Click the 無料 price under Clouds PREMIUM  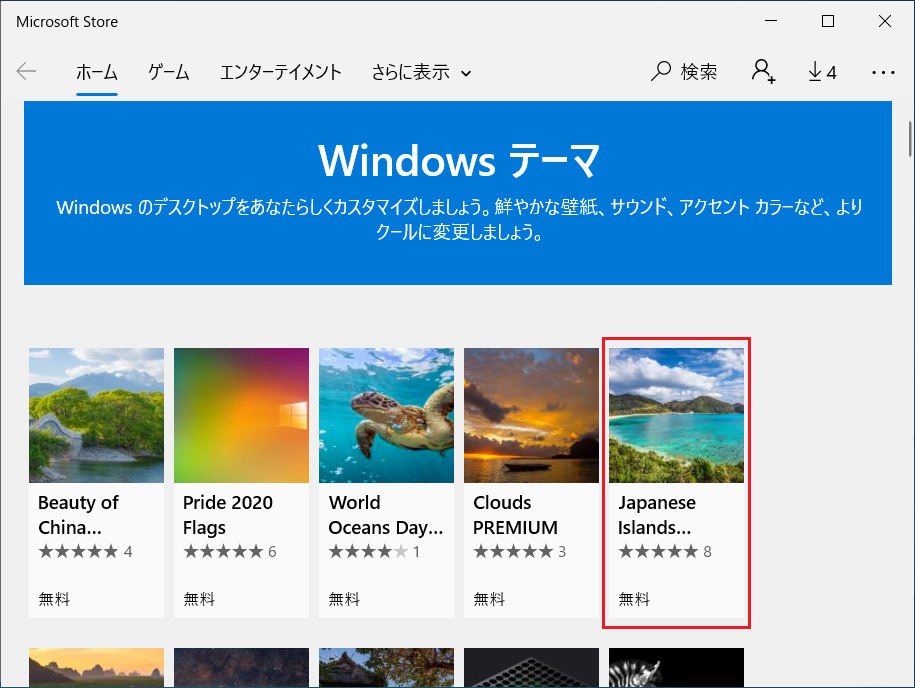489,599
